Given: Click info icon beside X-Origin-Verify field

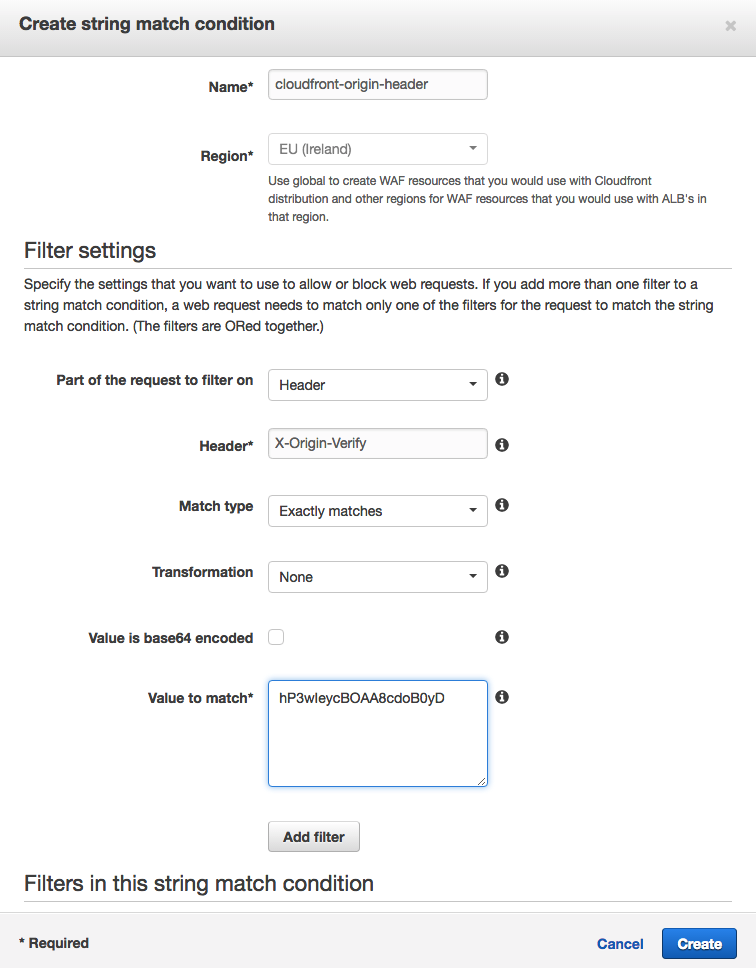Looking at the screenshot, I should (x=502, y=444).
